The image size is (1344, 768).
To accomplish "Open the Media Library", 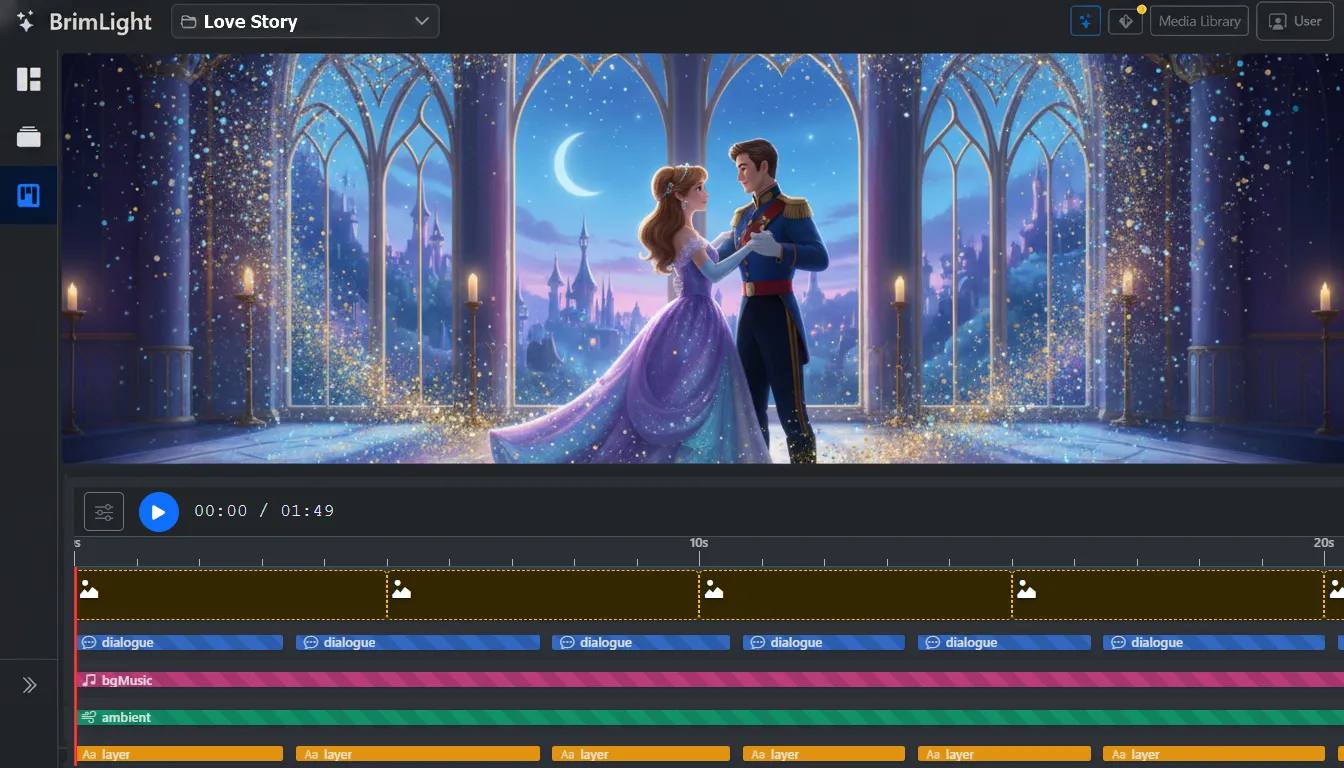I will click(x=1199, y=20).
